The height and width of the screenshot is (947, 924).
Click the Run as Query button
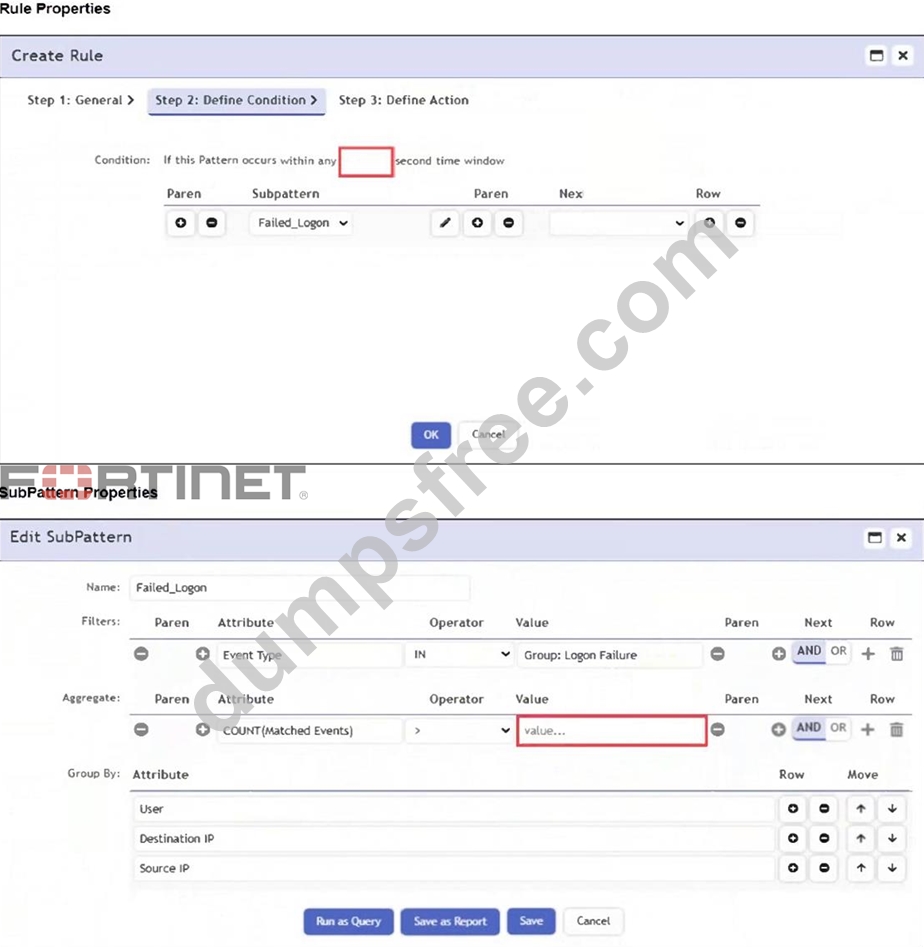pyautogui.click(x=348, y=921)
